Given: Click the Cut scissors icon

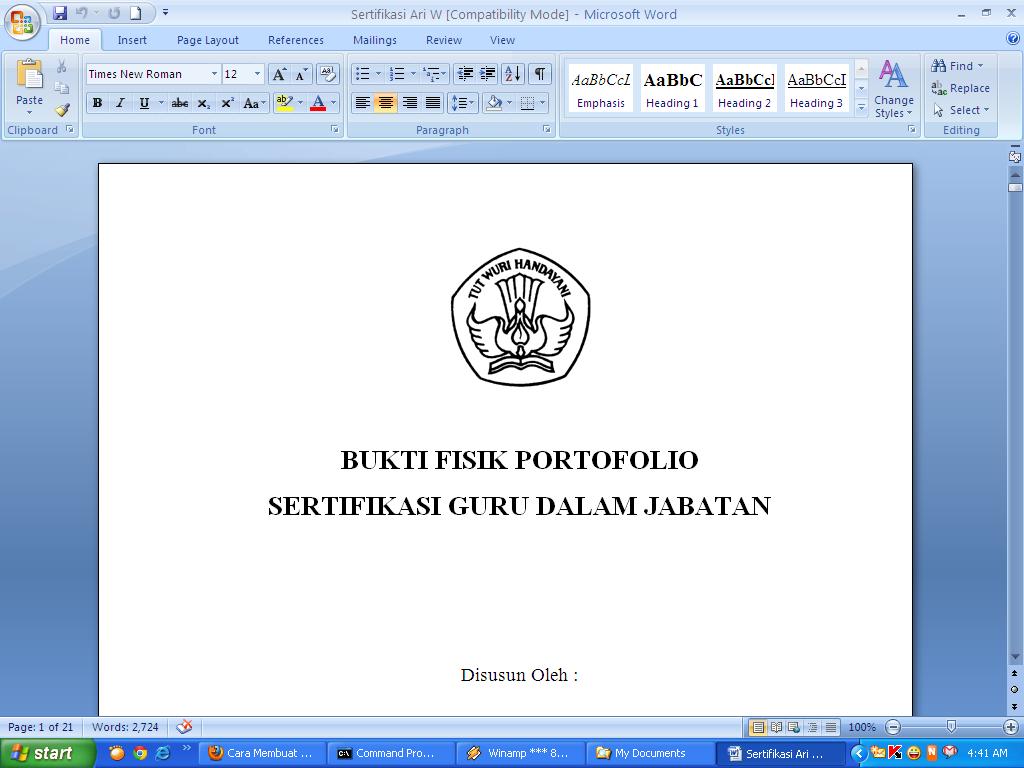Looking at the screenshot, I should coord(61,66).
